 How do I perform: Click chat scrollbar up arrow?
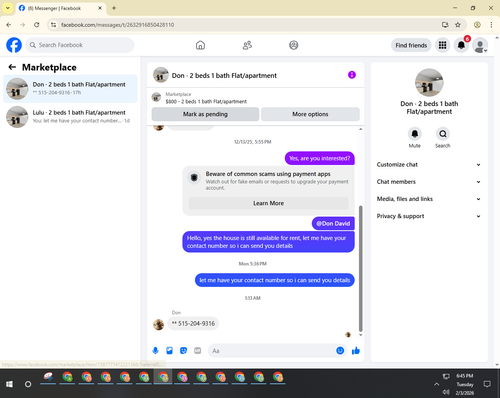[x=360, y=129]
